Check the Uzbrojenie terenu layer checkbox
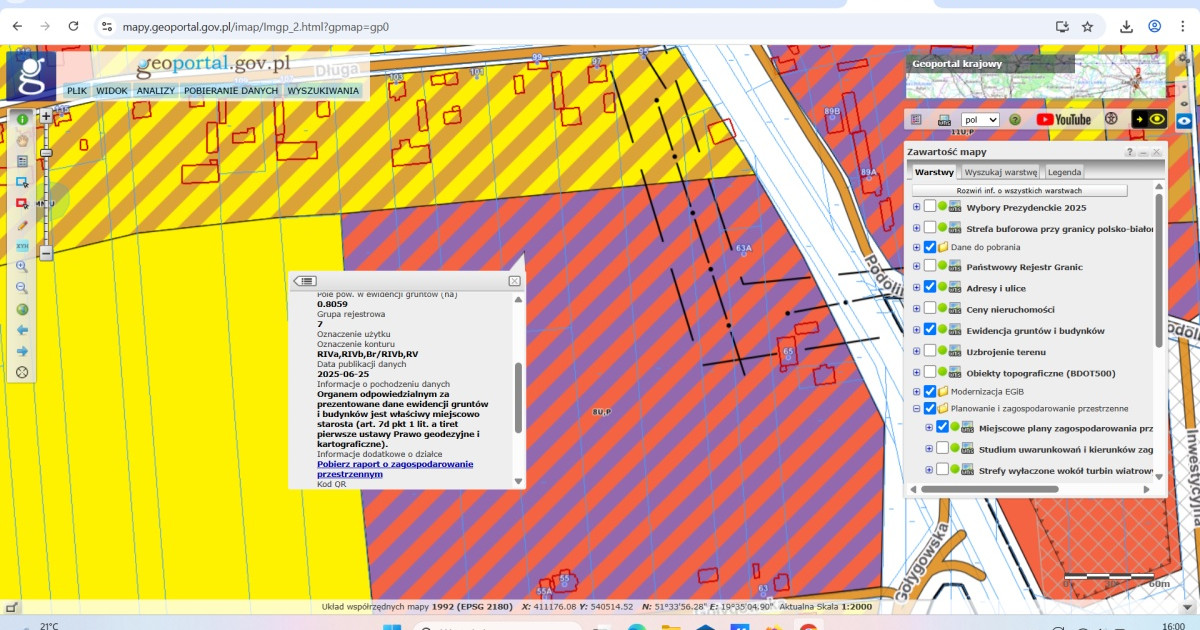Viewport: 1200px width, 630px height. (930, 351)
